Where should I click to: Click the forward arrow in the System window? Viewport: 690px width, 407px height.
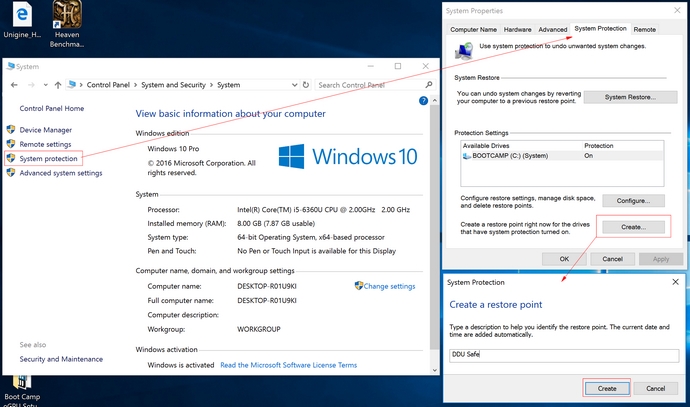coord(31,85)
